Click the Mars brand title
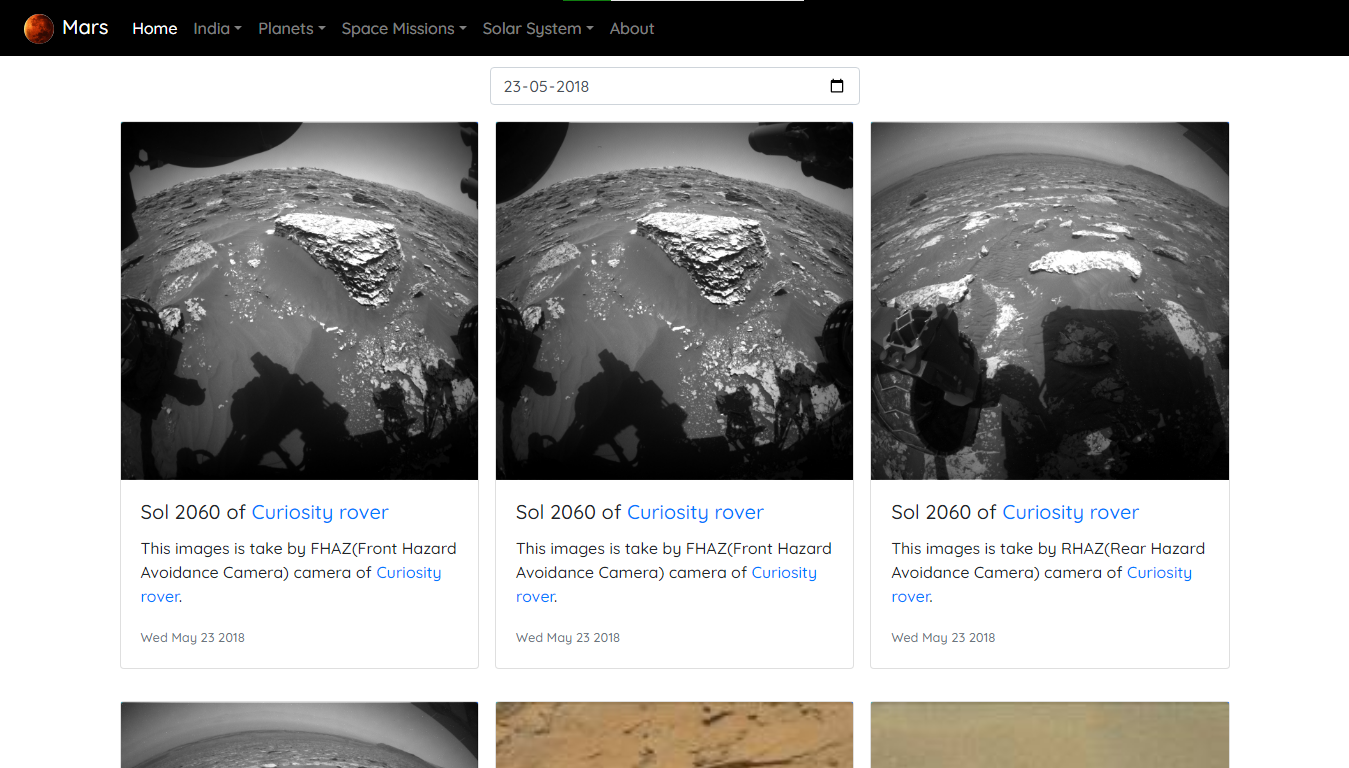Viewport: 1349px width, 768px height. [85, 28]
